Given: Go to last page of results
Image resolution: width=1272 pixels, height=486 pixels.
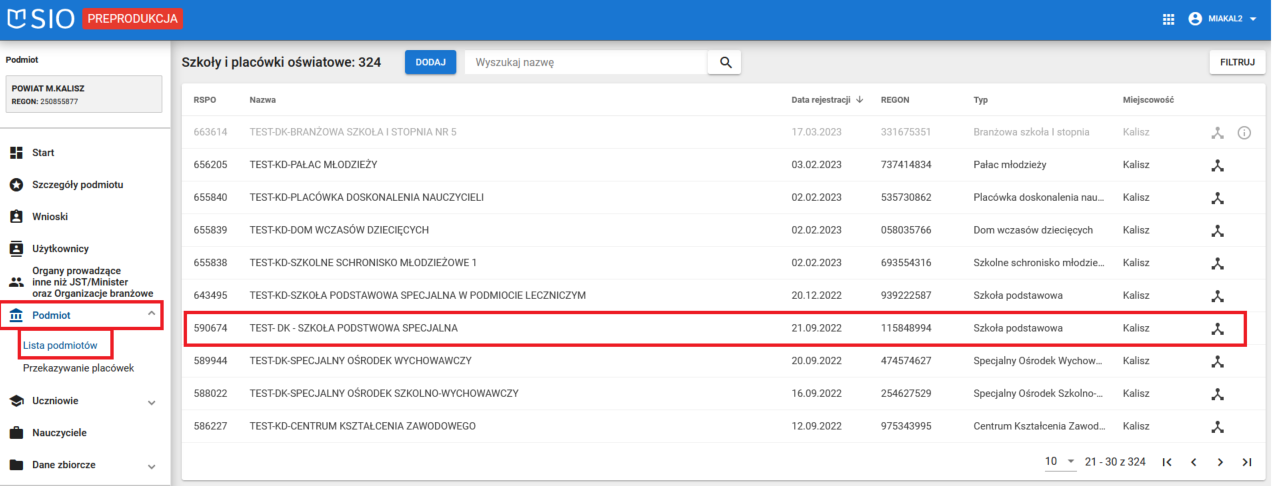Looking at the screenshot, I should point(1246,462).
